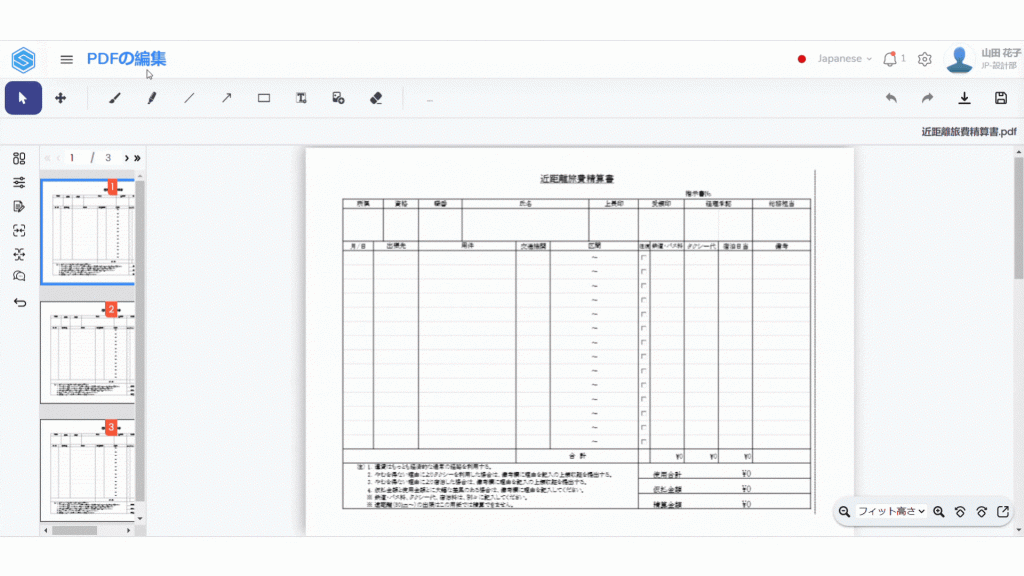Viewport: 1024px width, 576px height.
Task: Select page 2 thumbnail
Action: coord(87,352)
